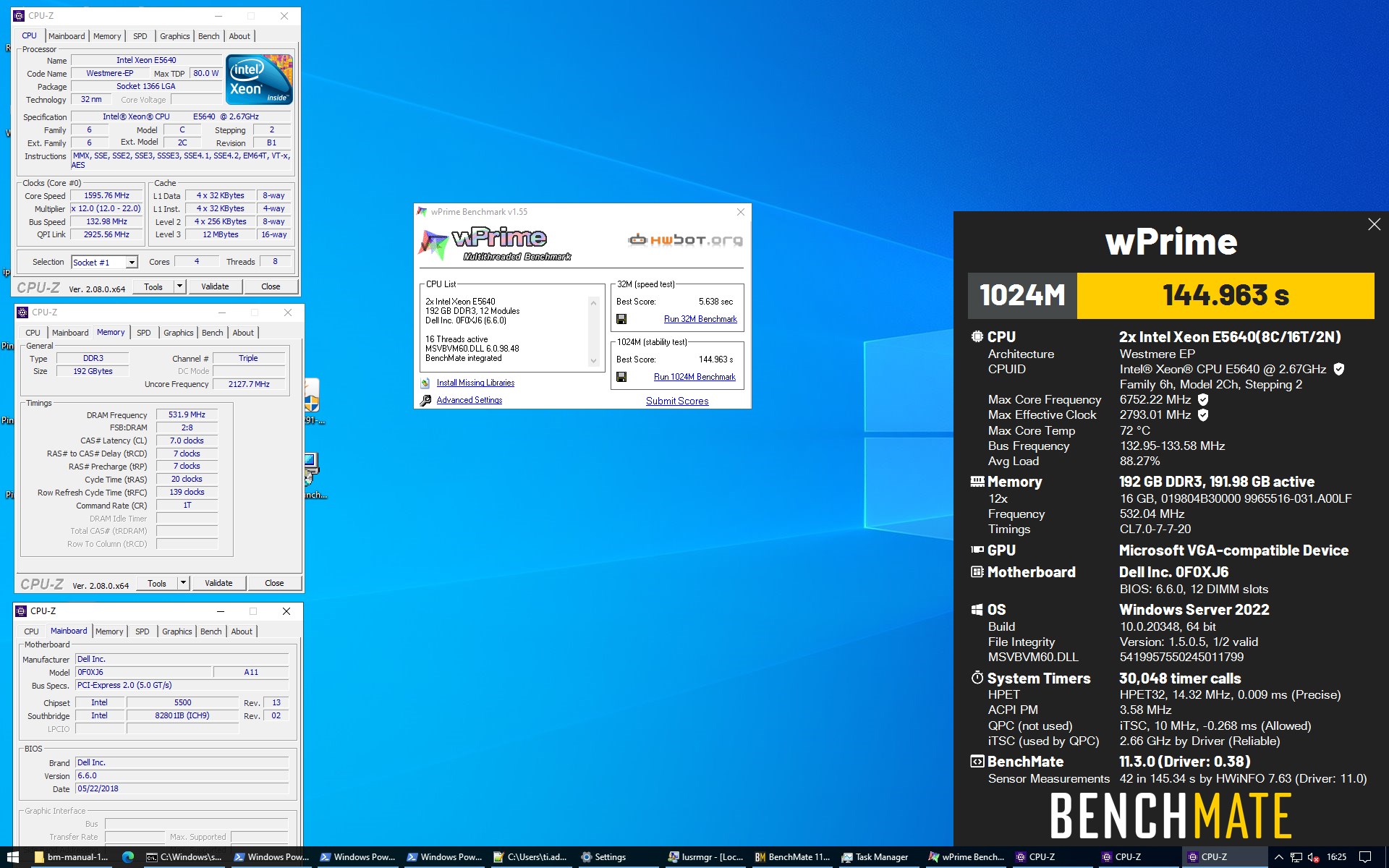Image resolution: width=1389 pixels, height=868 pixels.
Task: Open the notification center icon
Action: click(x=1365, y=857)
